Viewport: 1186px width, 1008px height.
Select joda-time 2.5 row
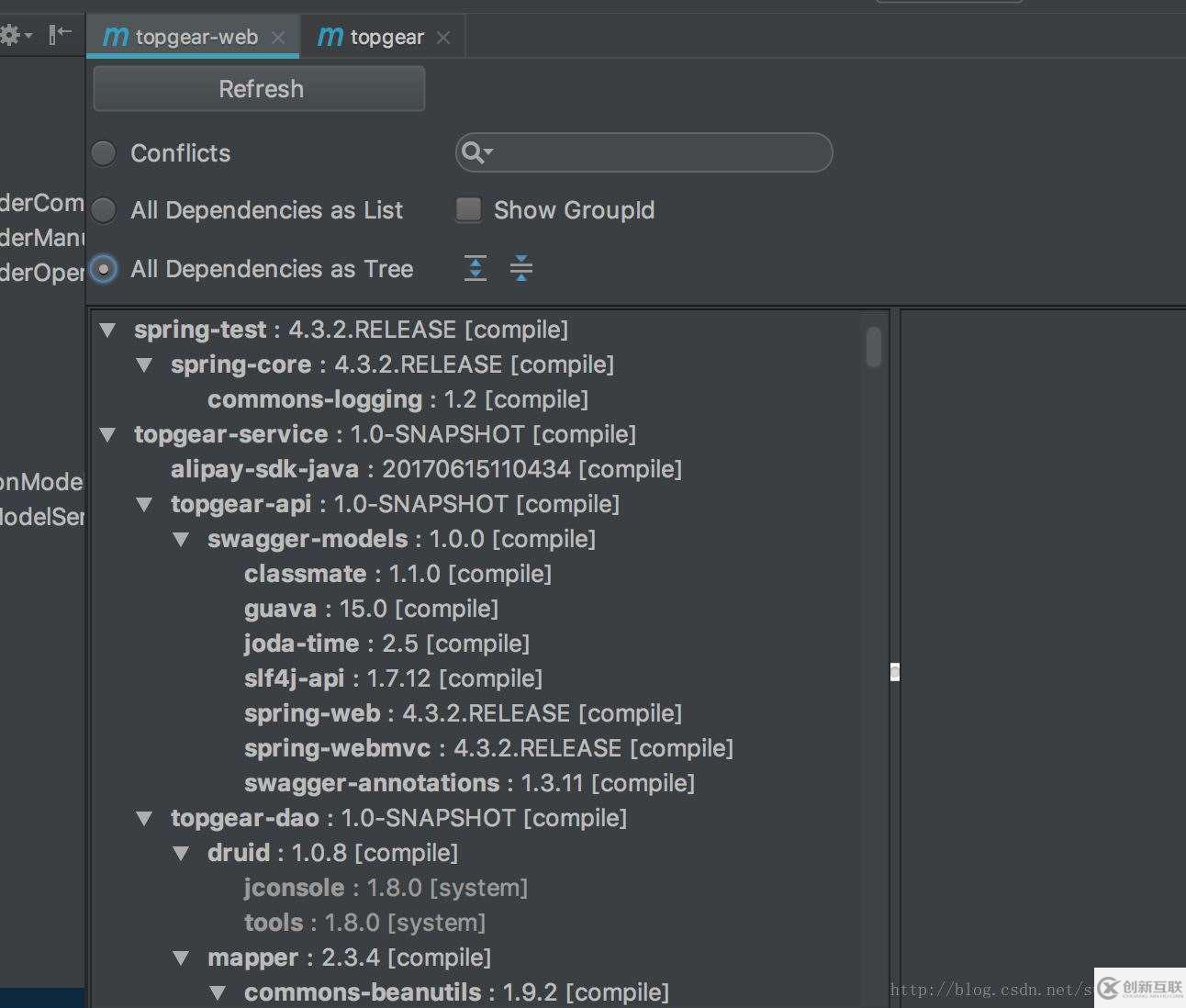coord(386,644)
